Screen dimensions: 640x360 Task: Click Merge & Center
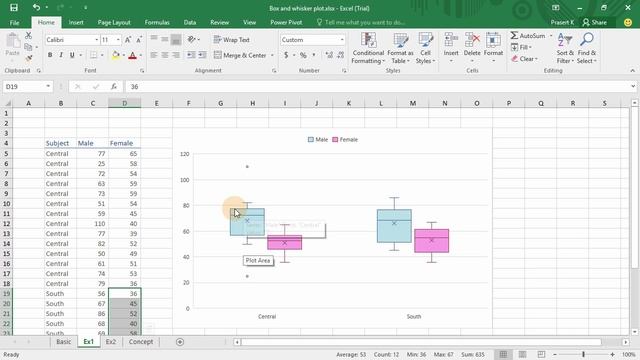click(x=240, y=55)
